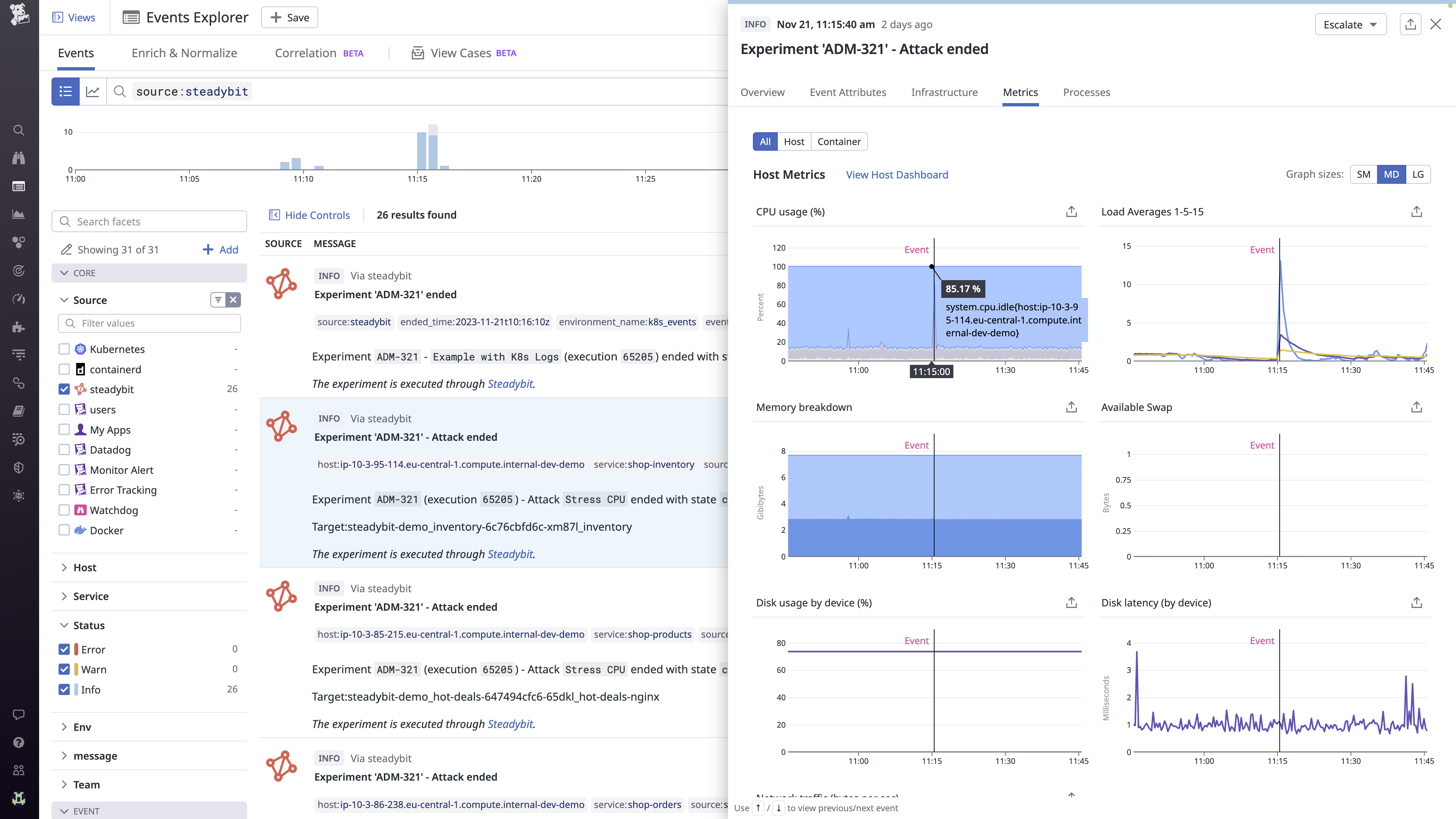Open the puzzle-piece Integrations sidebar icon
Viewport: 1456px width, 819px height.
tap(18, 327)
